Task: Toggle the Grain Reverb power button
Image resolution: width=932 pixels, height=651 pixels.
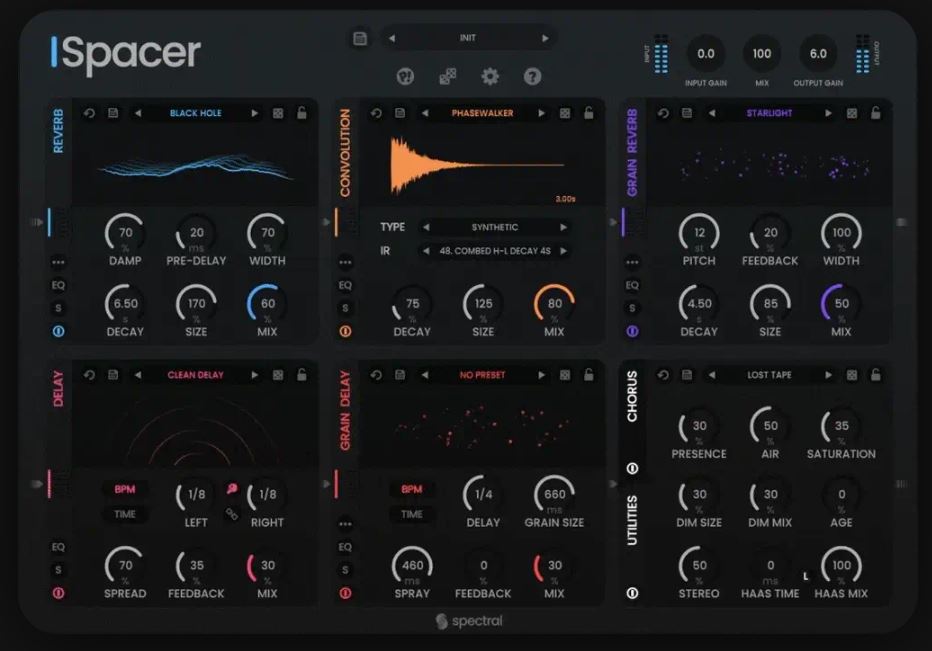Action: click(x=632, y=331)
